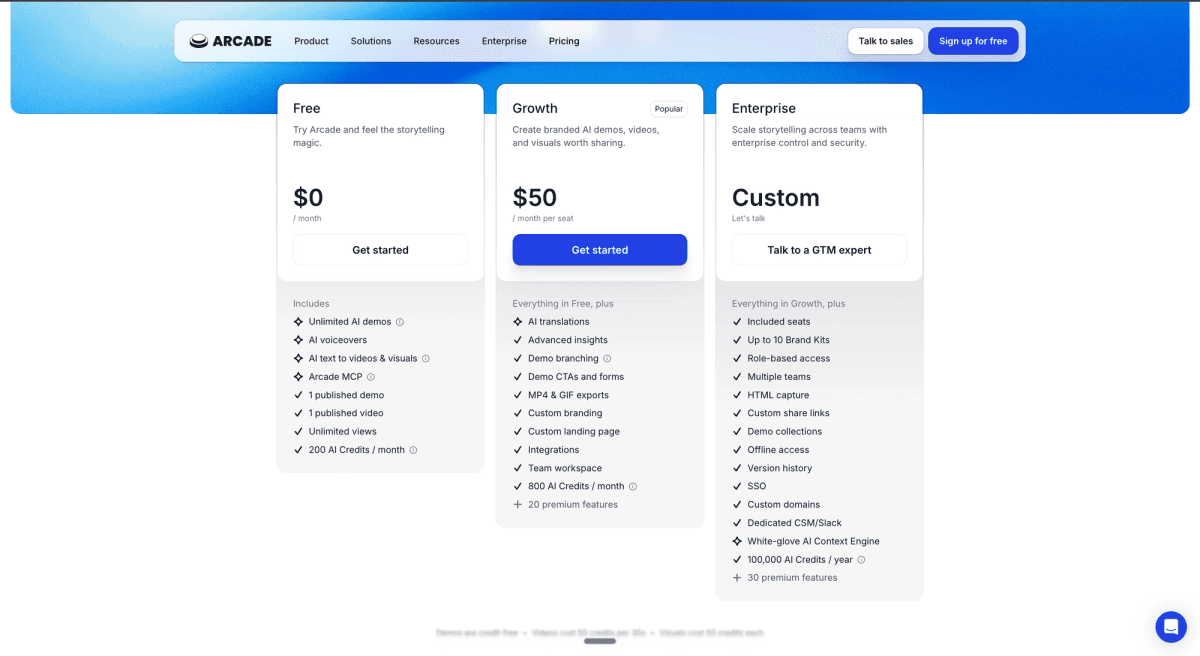Image resolution: width=1200 pixels, height=656 pixels.
Task: Click sparkle icon beside AI voiceovers
Action: 298,340
